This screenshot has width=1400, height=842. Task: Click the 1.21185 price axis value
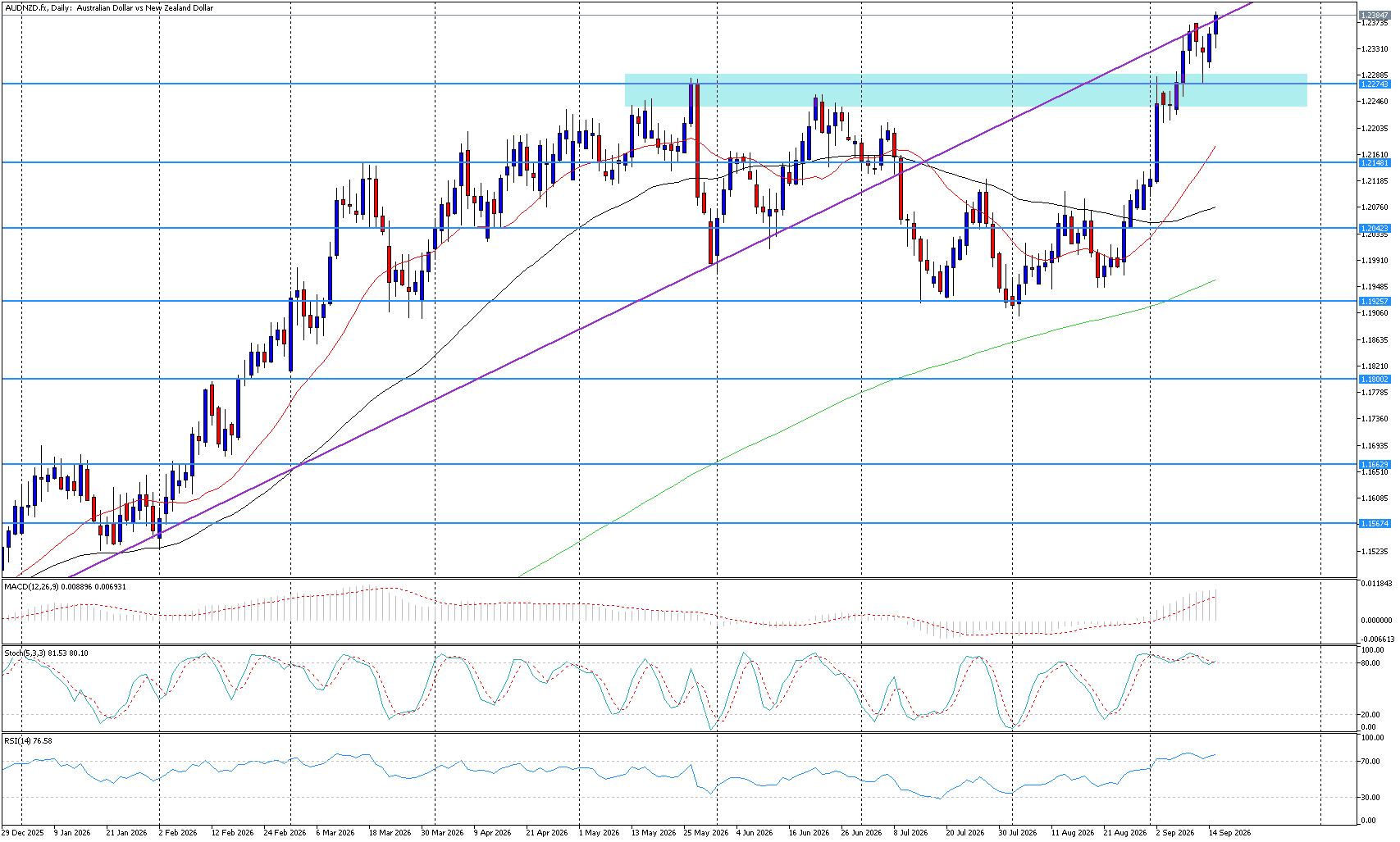[1375, 181]
